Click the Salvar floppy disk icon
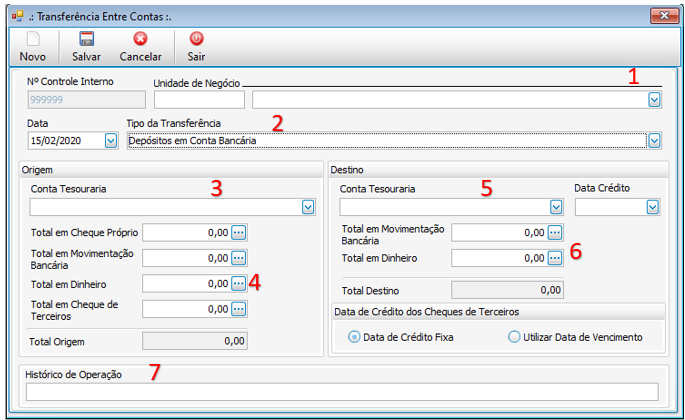Image resolution: width=685 pixels, height=420 pixels. 86,39
